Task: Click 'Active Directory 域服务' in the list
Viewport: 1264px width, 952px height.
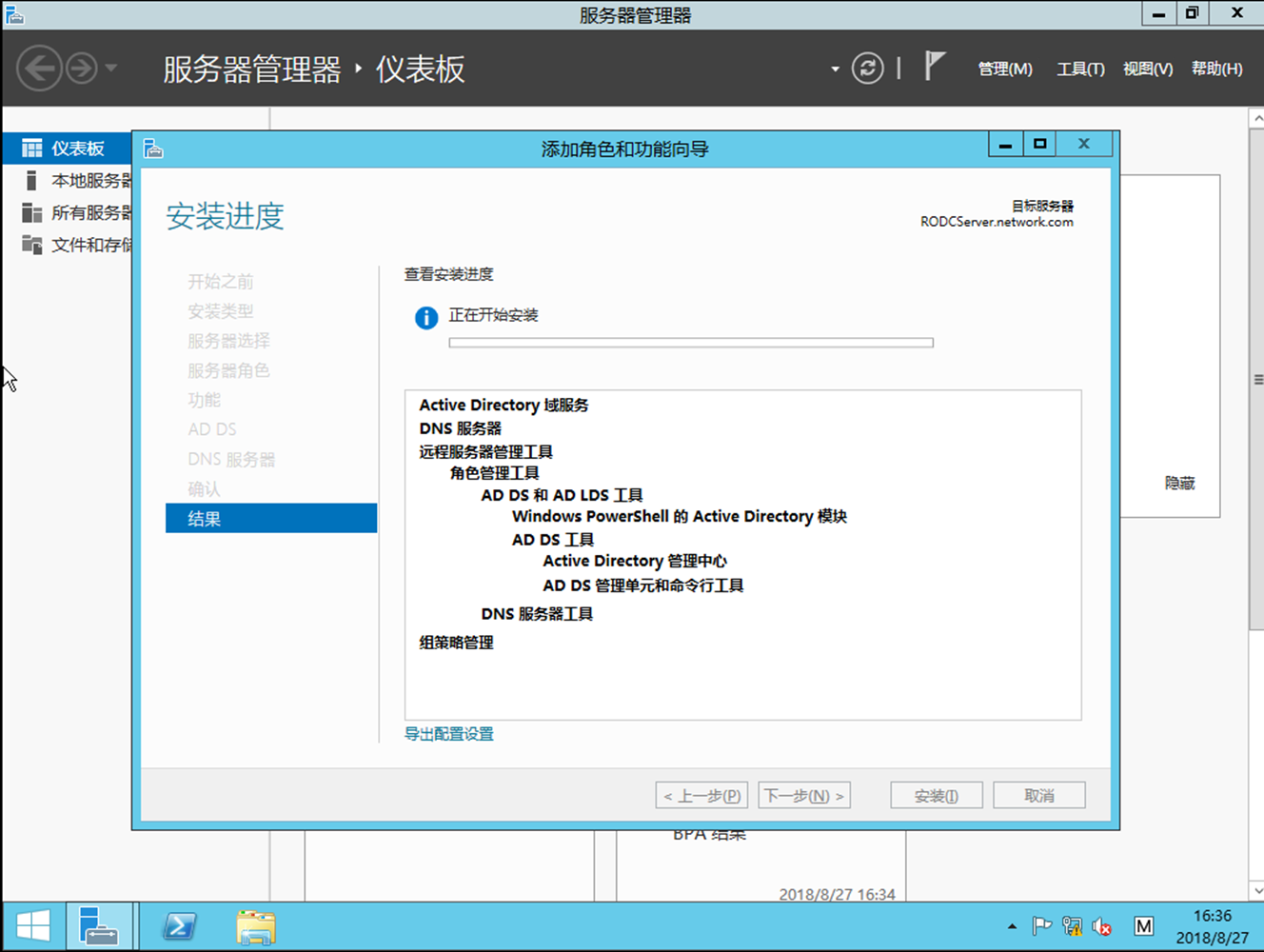Action: [x=504, y=405]
